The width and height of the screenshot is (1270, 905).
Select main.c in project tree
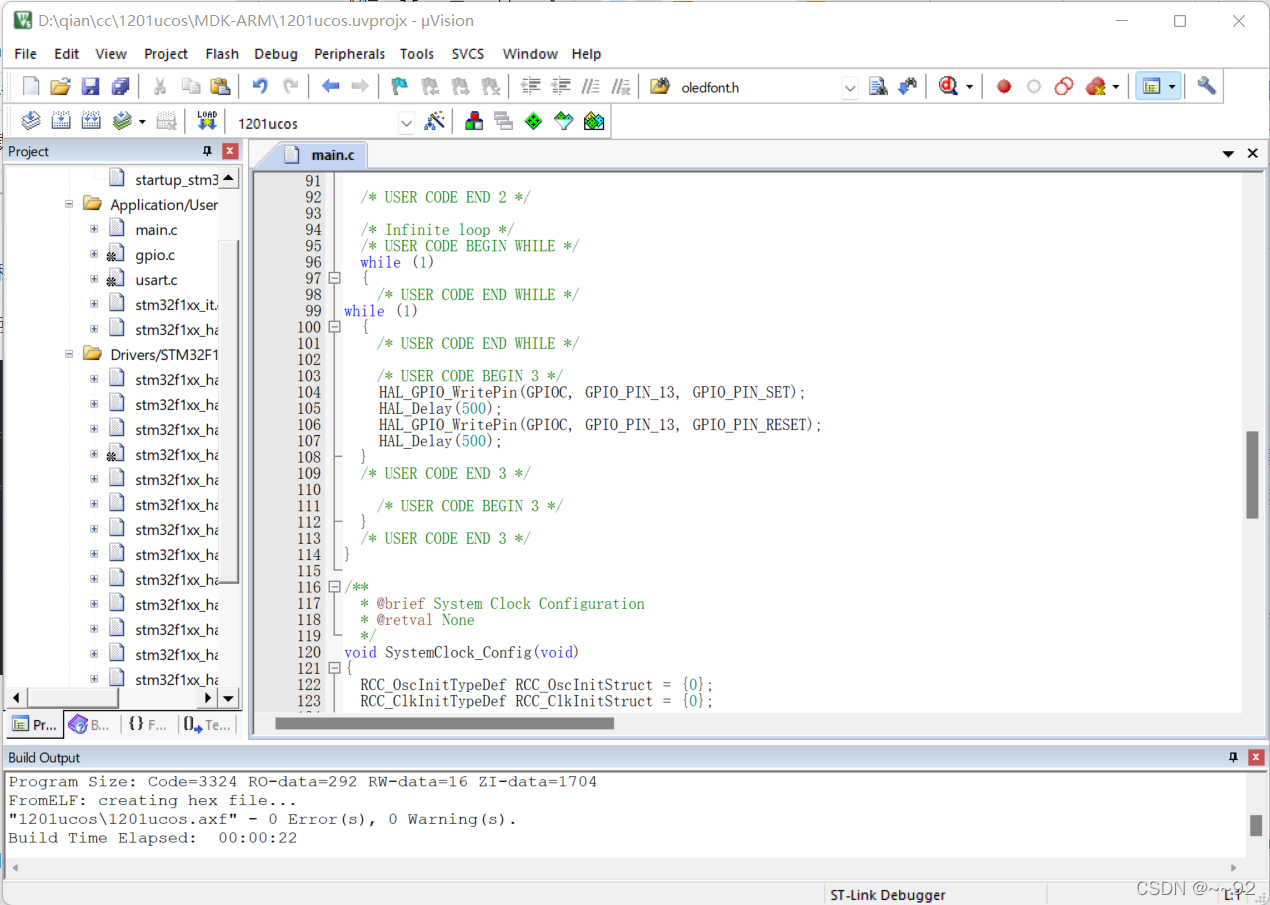(x=156, y=229)
